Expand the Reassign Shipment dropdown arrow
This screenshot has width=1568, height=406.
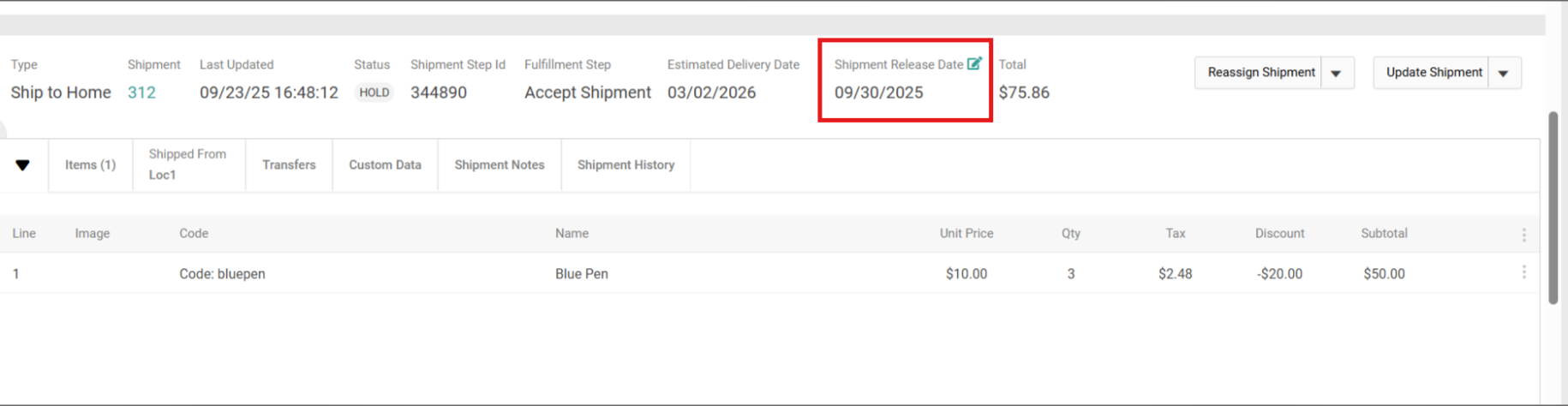pyautogui.click(x=1337, y=74)
